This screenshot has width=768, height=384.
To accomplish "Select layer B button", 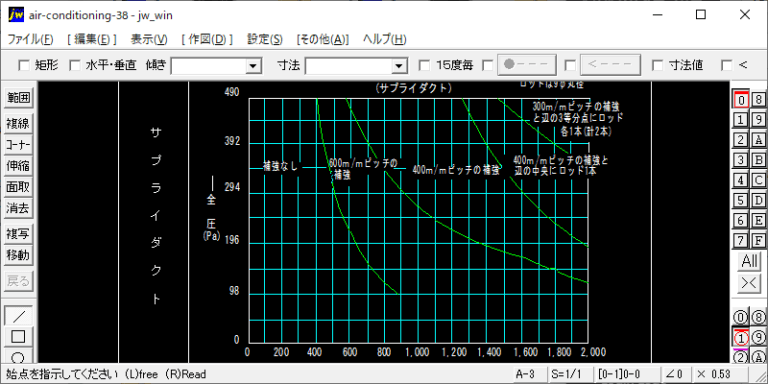I will tap(759, 160).
